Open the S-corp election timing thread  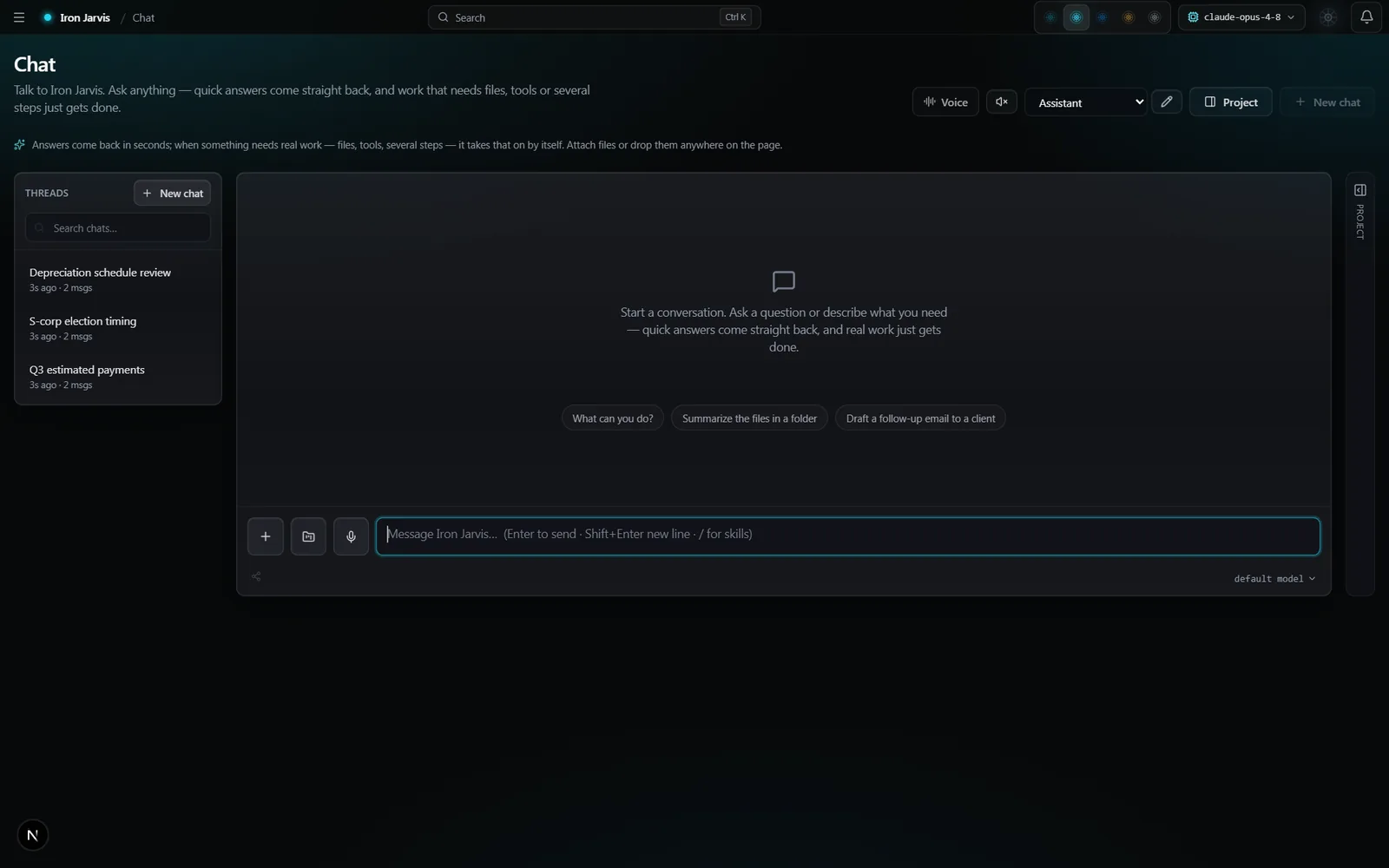click(118, 328)
